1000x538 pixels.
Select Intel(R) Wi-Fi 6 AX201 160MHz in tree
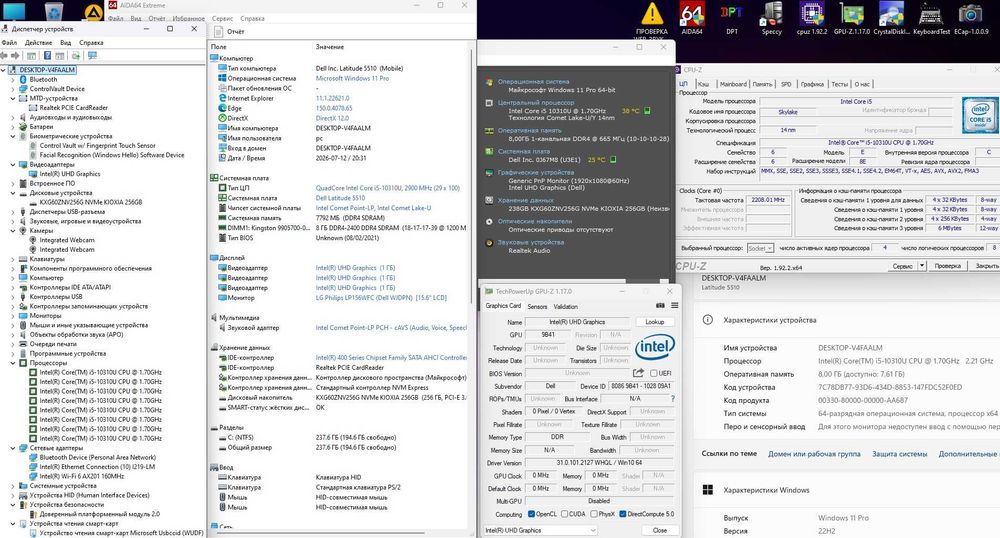point(82,476)
